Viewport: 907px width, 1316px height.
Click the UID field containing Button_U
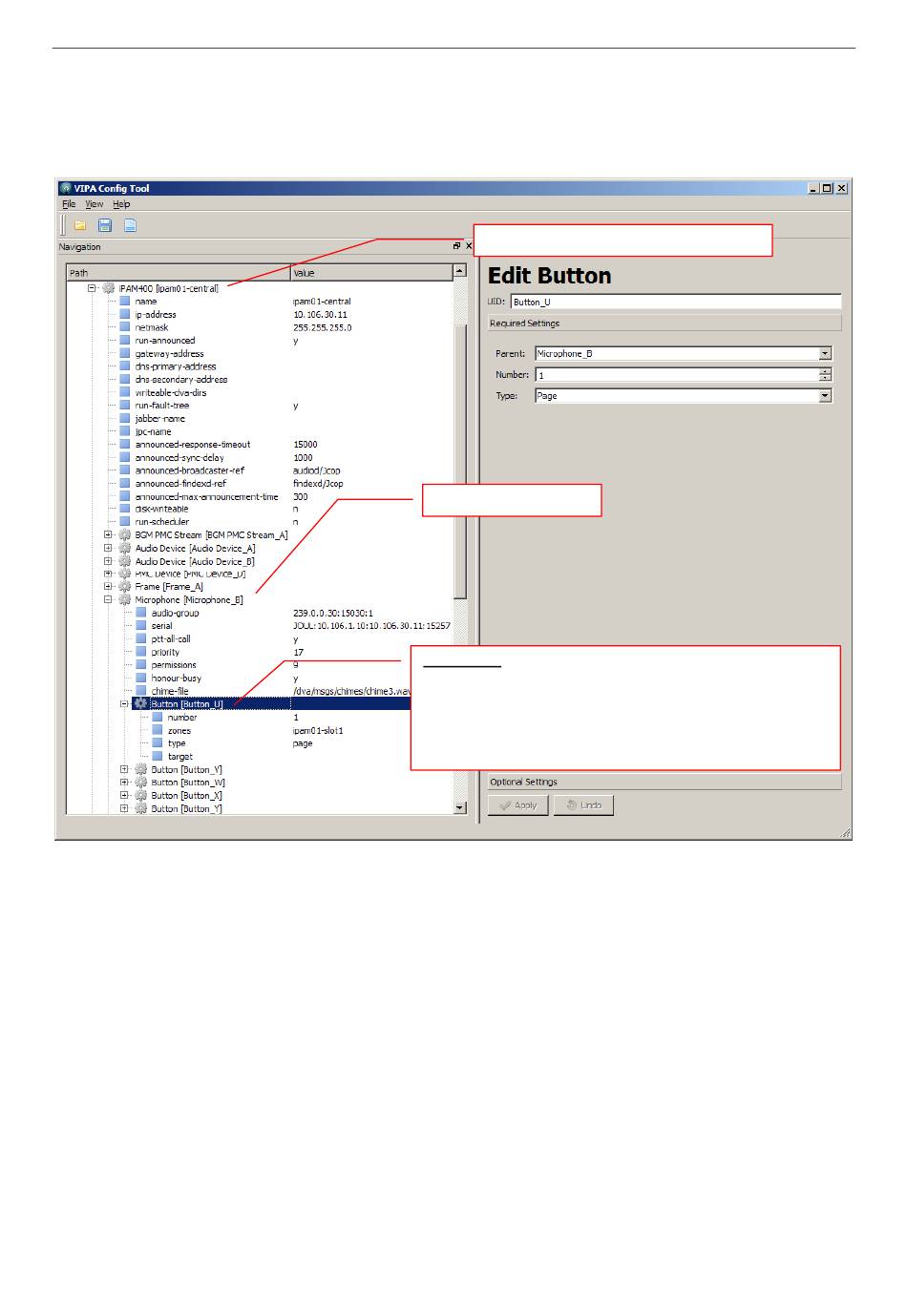coord(676,302)
